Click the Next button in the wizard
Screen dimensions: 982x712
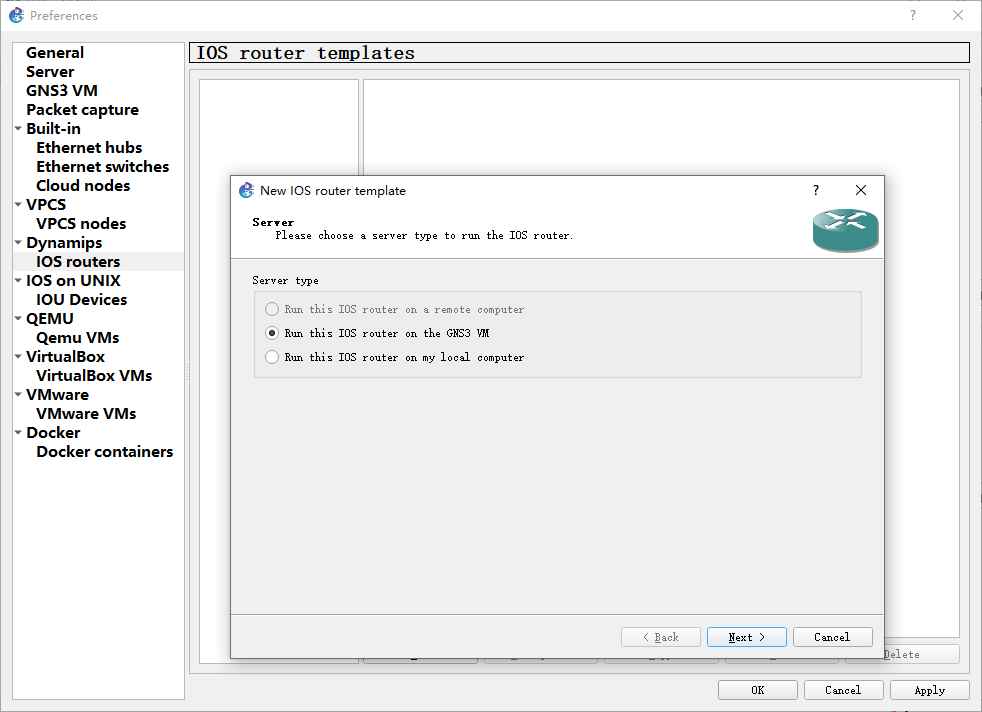(x=747, y=637)
